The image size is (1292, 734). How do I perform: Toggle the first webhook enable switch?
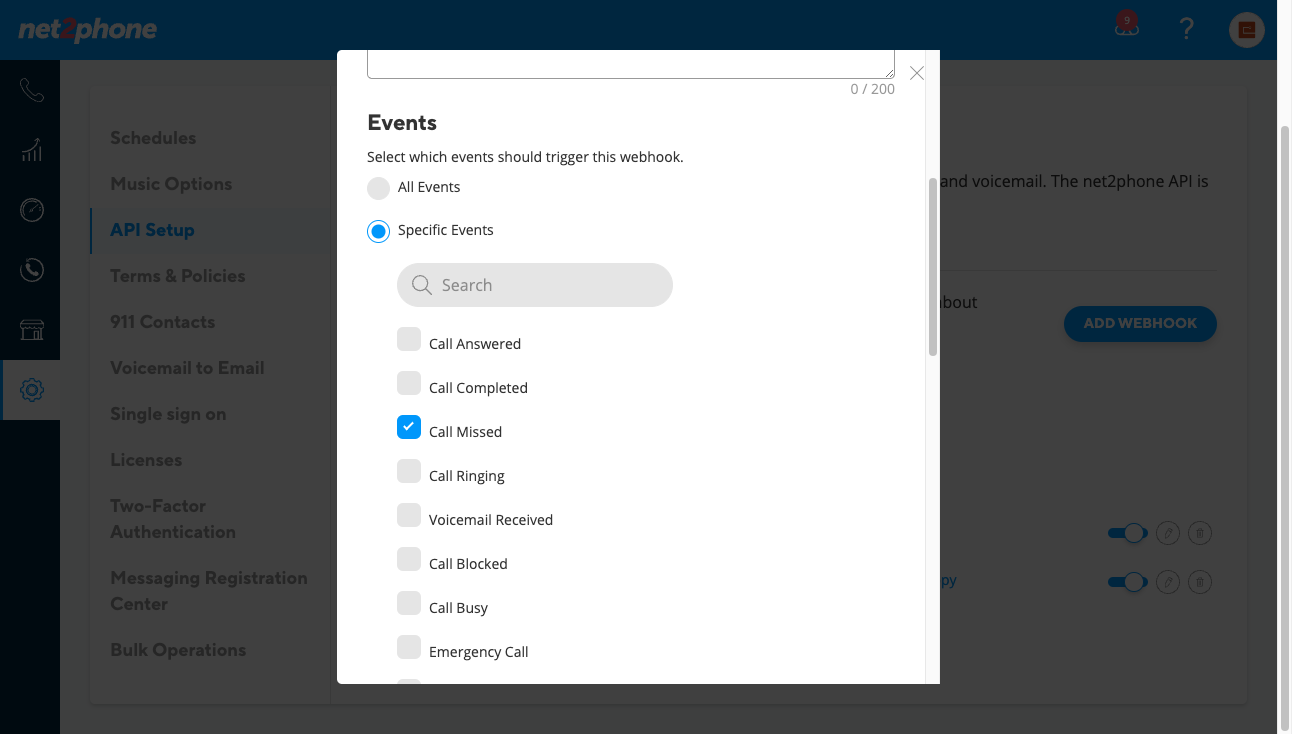click(x=1127, y=533)
